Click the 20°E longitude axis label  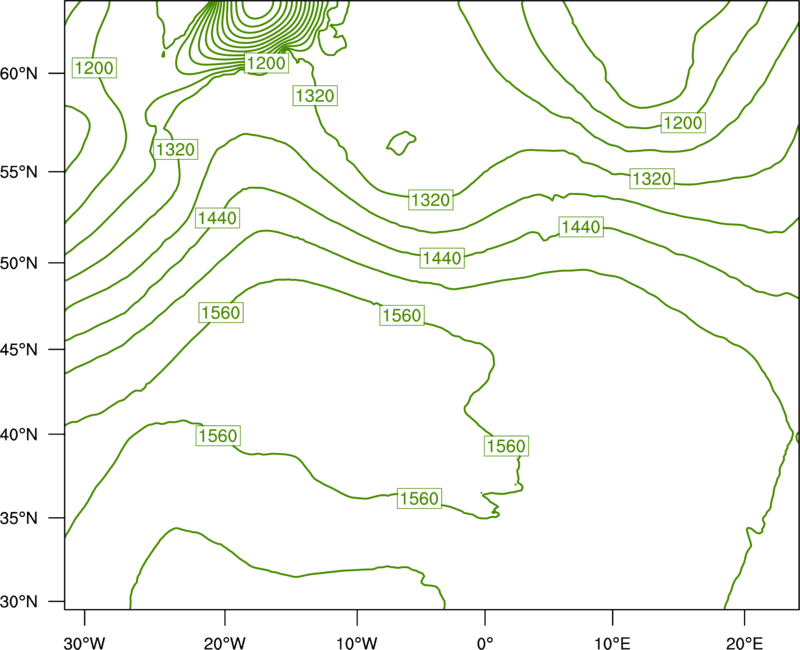(744, 643)
